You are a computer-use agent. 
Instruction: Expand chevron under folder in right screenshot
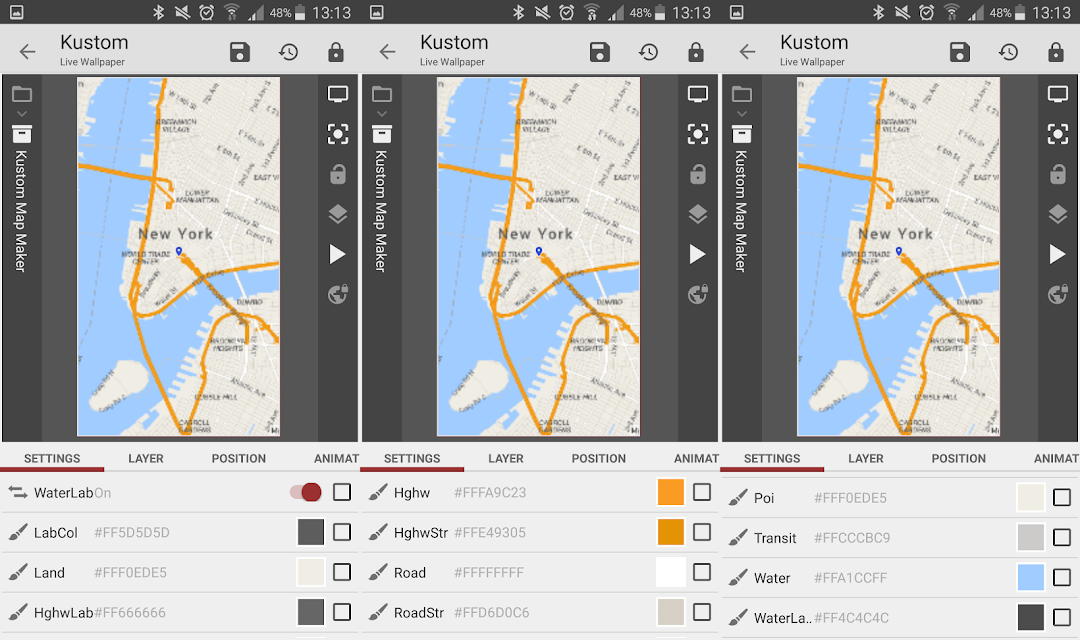742,114
